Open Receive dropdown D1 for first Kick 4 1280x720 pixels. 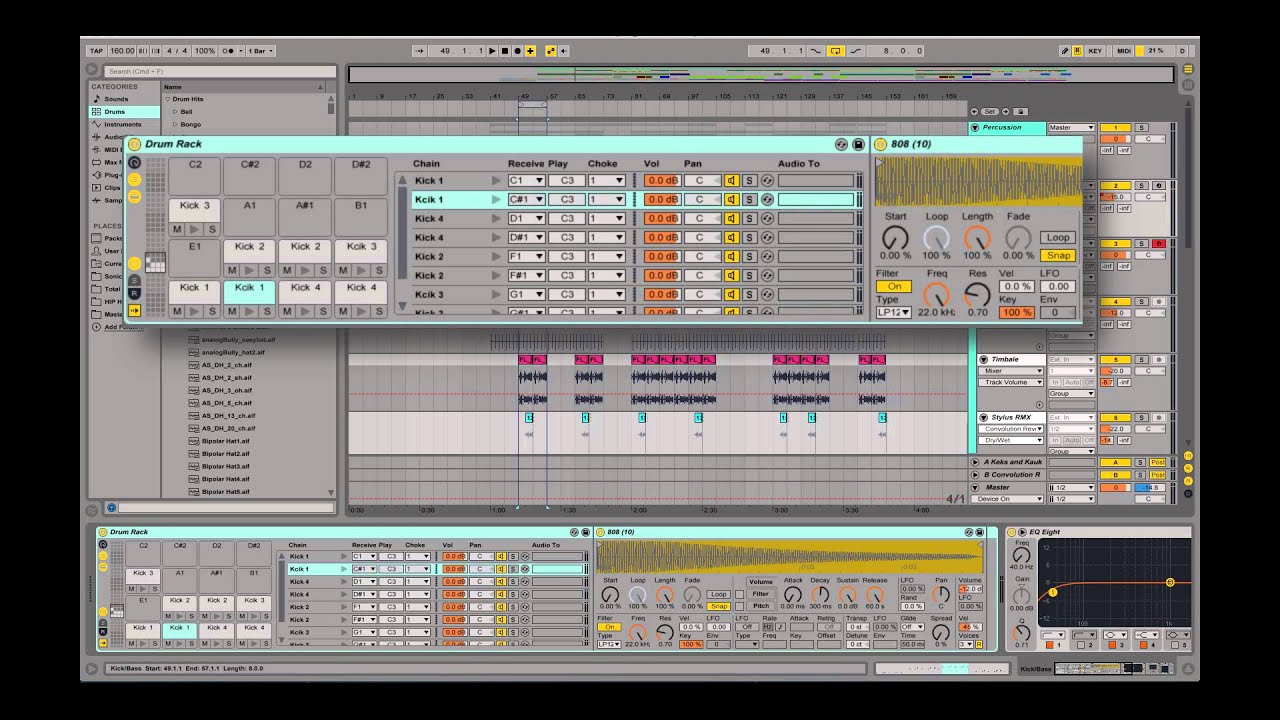click(x=526, y=218)
